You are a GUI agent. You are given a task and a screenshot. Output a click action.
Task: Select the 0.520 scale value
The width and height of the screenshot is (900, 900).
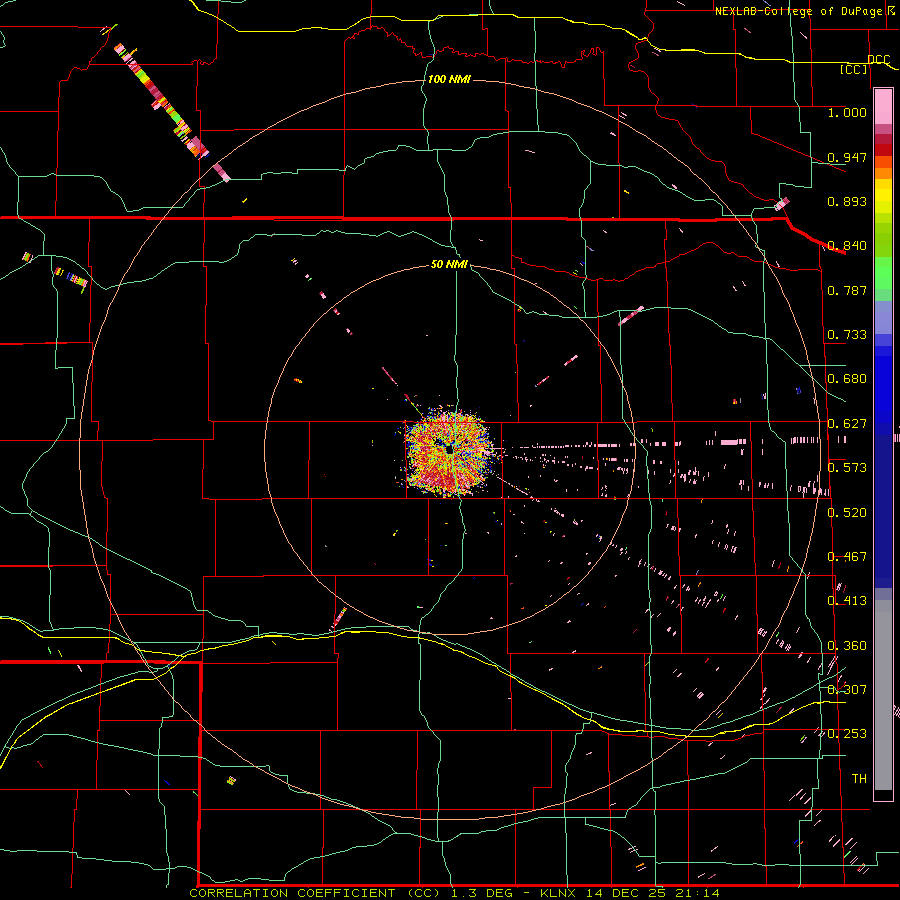[847, 513]
